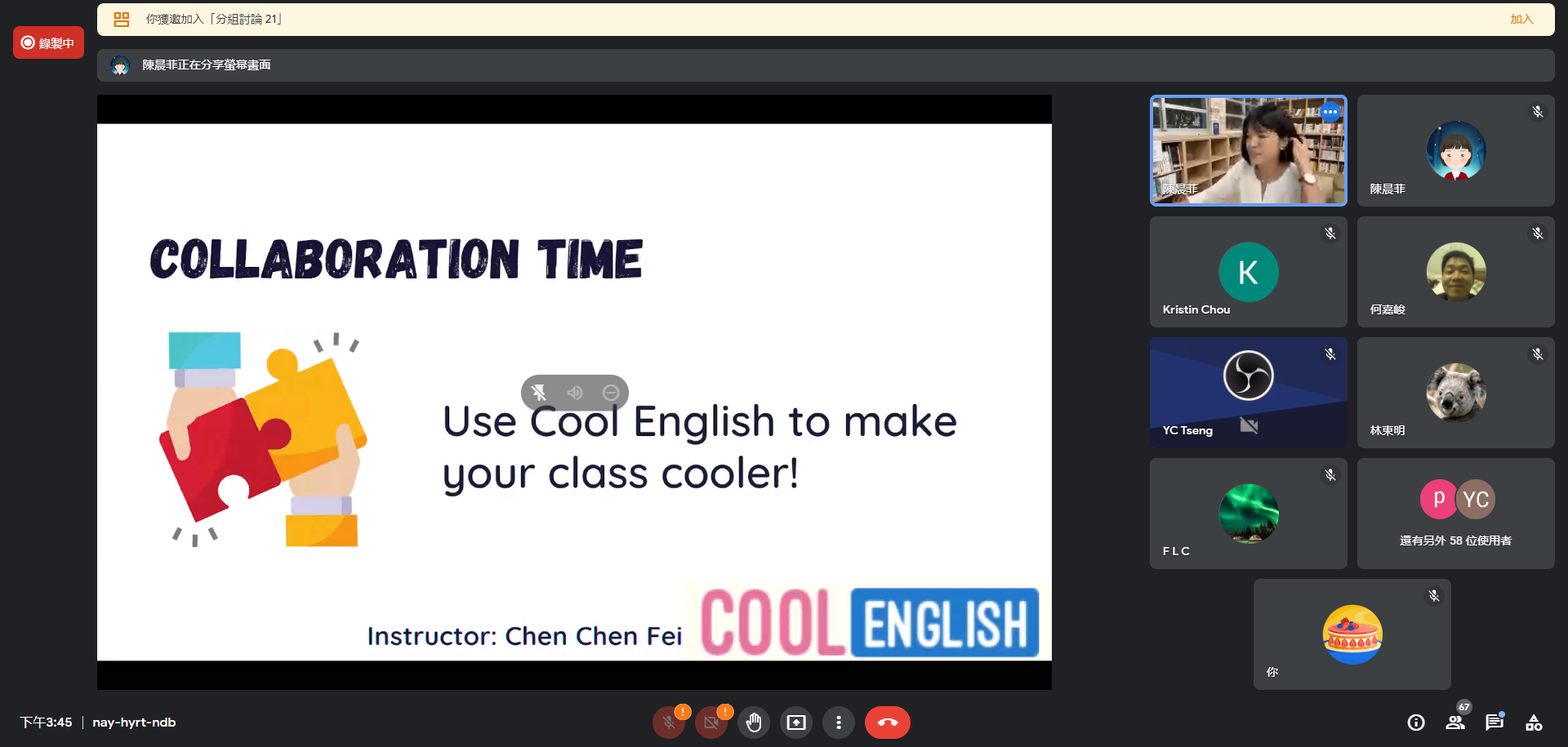The width and height of the screenshot is (1568, 747).
Task: Select F L C aurora avatar tile
Action: [x=1248, y=514]
